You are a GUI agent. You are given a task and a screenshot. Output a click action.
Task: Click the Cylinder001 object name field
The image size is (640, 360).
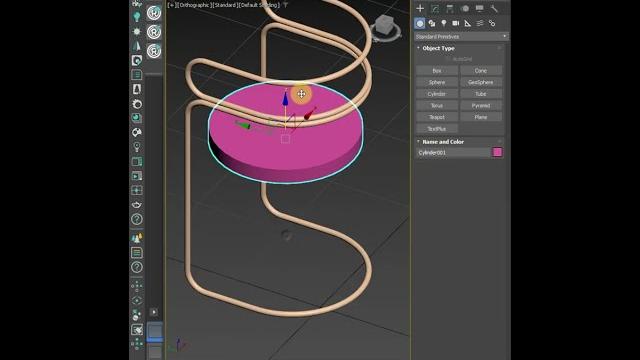(x=453, y=153)
